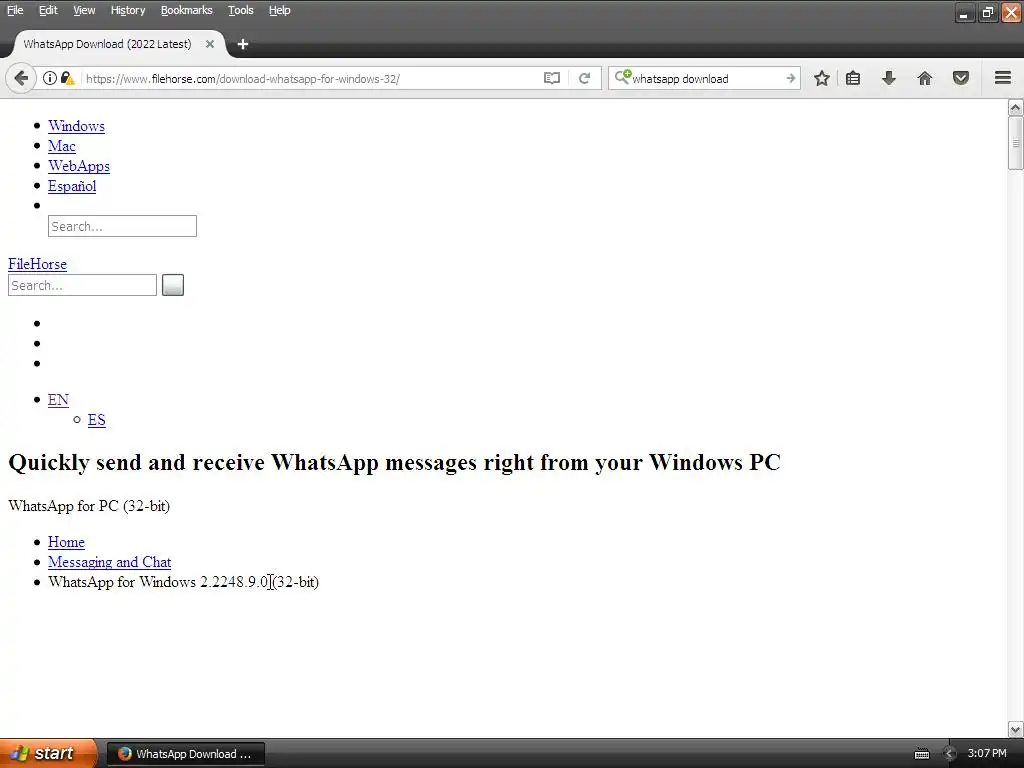This screenshot has width=1024, height=768.
Task: Open the Help menu
Action: click(280, 10)
